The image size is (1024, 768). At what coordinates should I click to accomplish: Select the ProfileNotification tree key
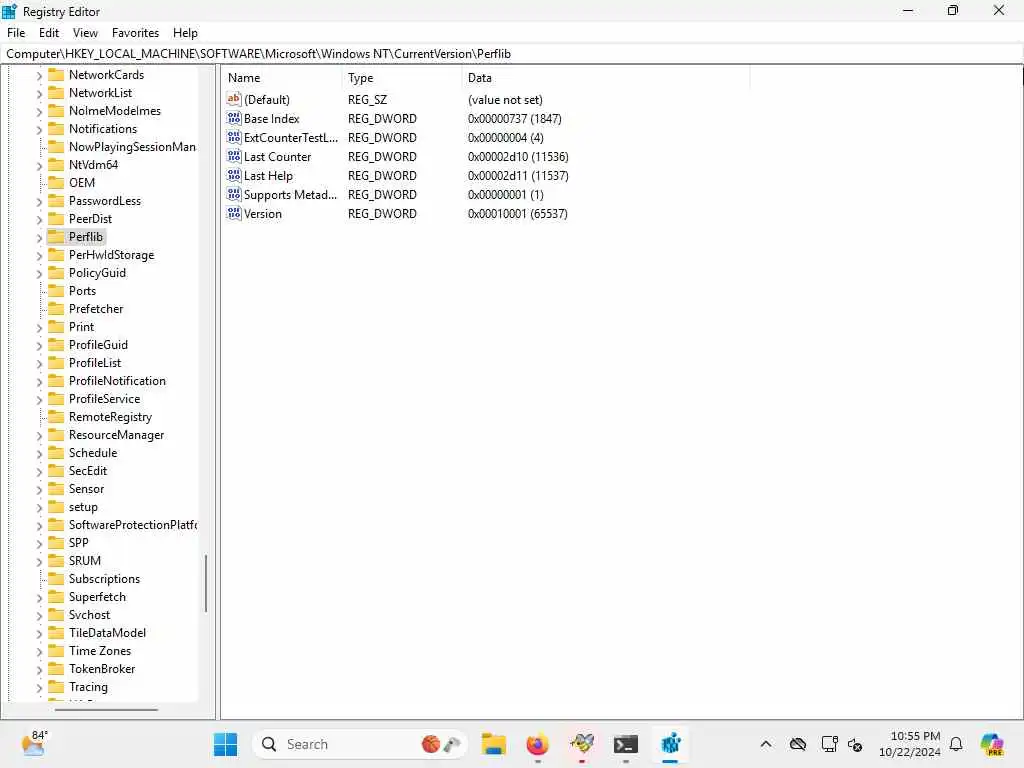pos(118,381)
